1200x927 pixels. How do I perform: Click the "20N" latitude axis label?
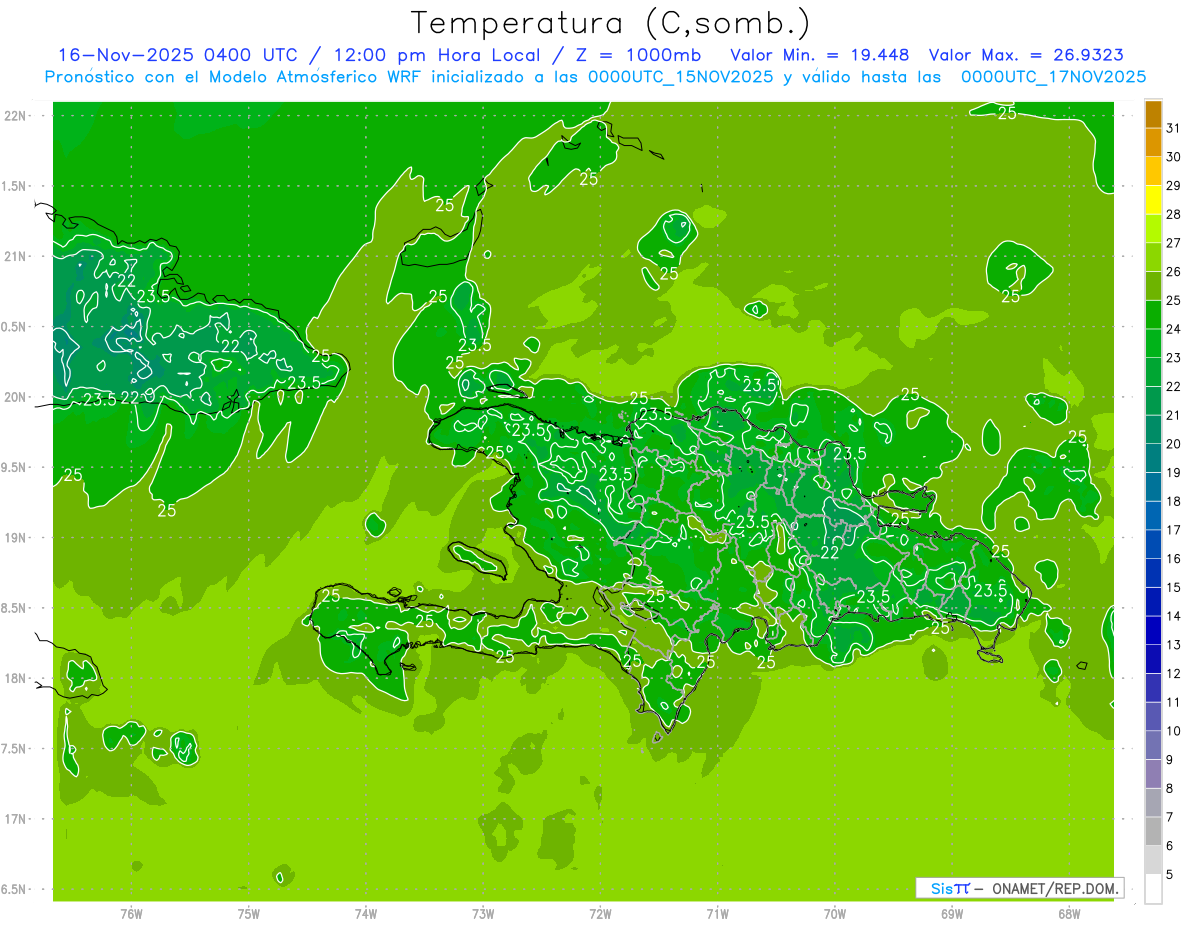(16, 397)
